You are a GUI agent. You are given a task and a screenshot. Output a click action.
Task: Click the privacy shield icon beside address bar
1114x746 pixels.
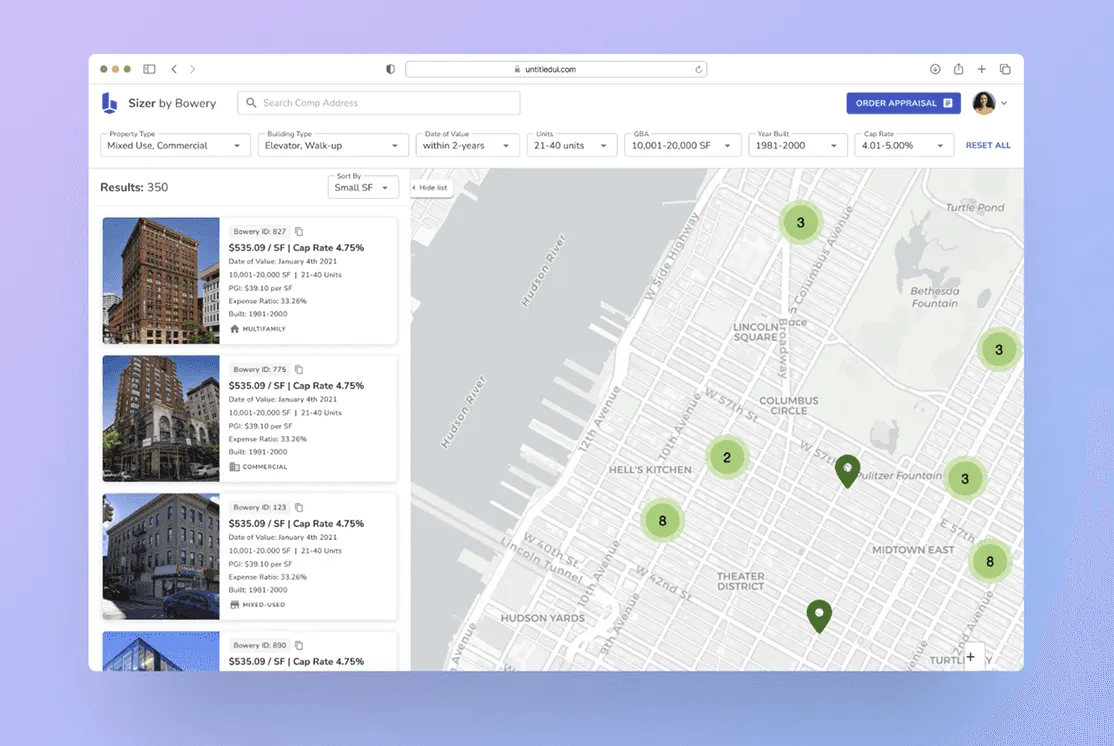(x=390, y=69)
